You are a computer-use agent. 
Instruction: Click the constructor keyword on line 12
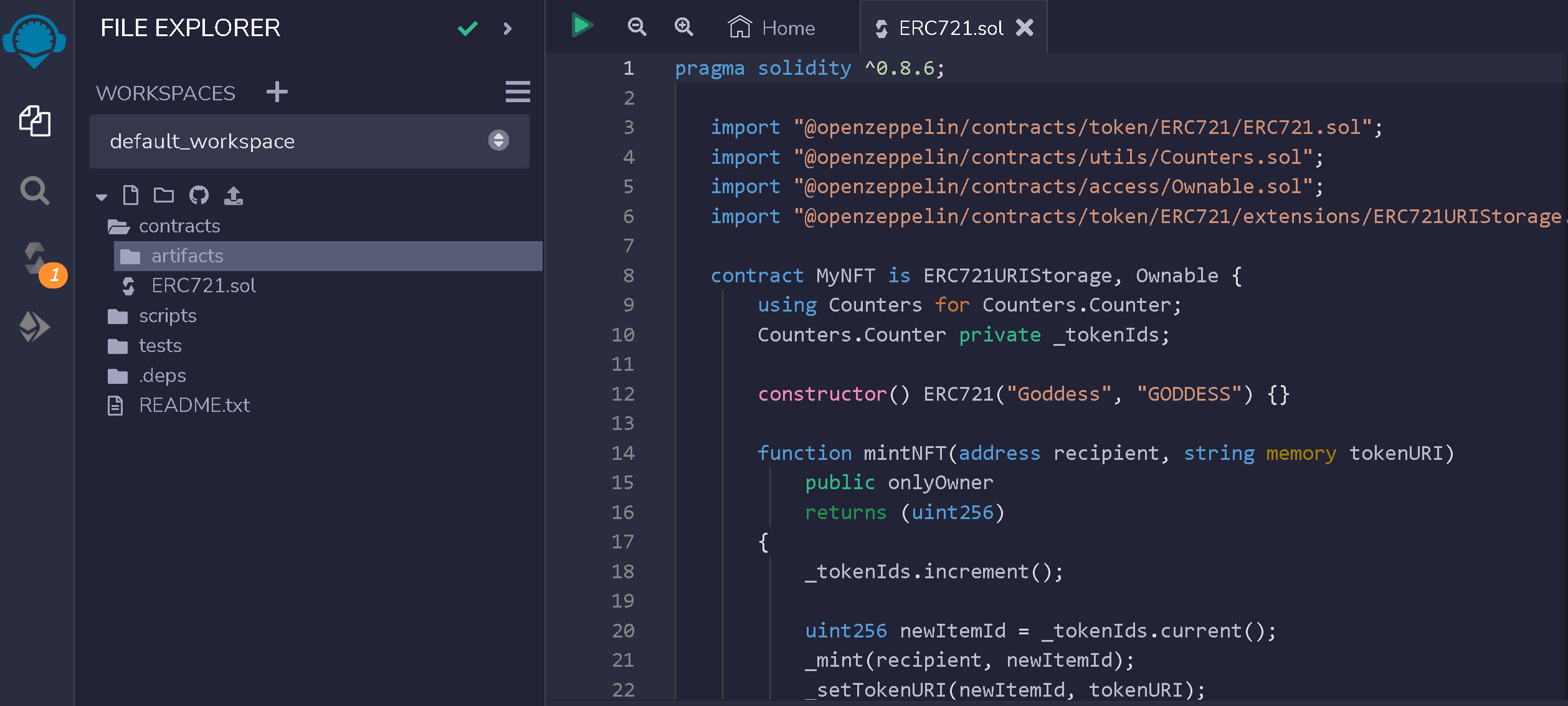[822, 394]
